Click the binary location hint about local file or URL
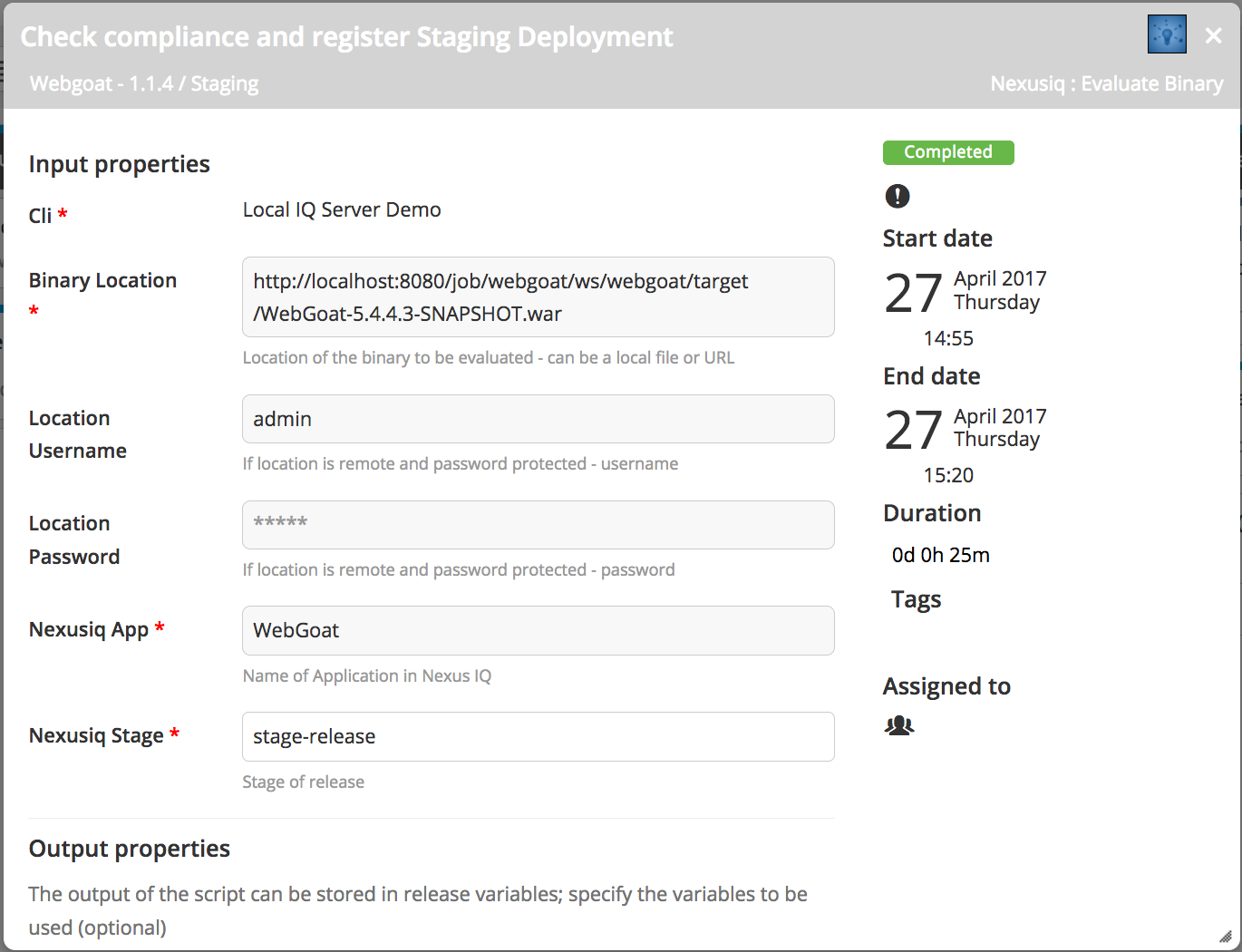The height and width of the screenshot is (952, 1242). [x=489, y=357]
